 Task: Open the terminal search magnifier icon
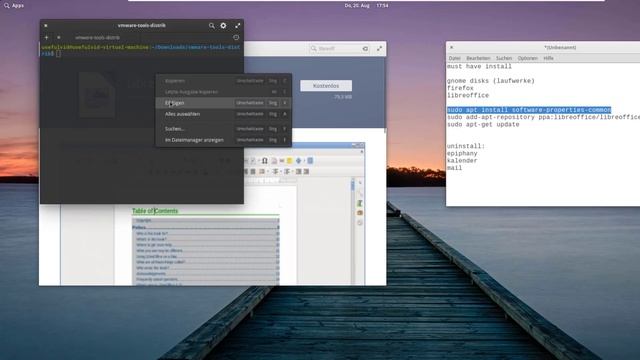[211, 26]
